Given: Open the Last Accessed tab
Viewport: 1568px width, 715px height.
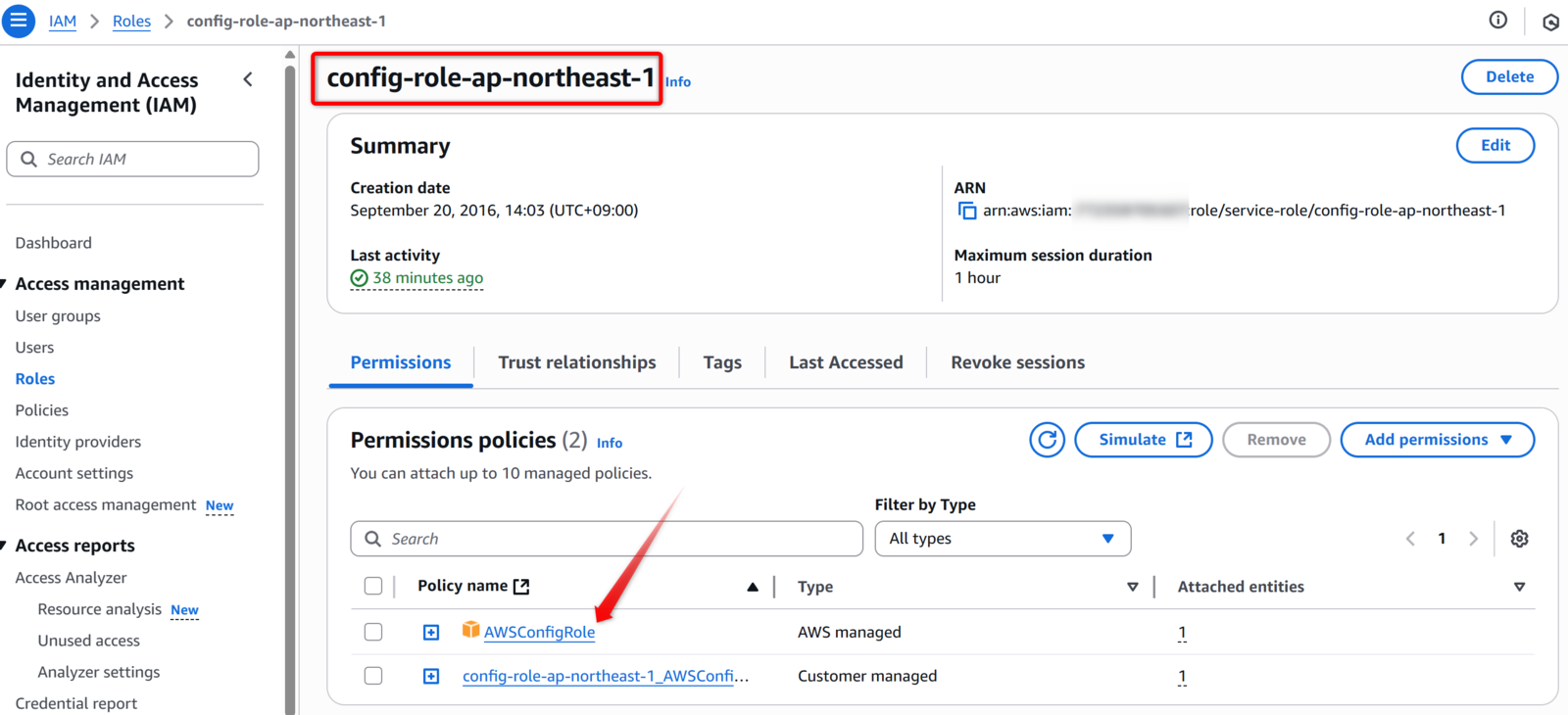Looking at the screenshot, I should [846, 362].
